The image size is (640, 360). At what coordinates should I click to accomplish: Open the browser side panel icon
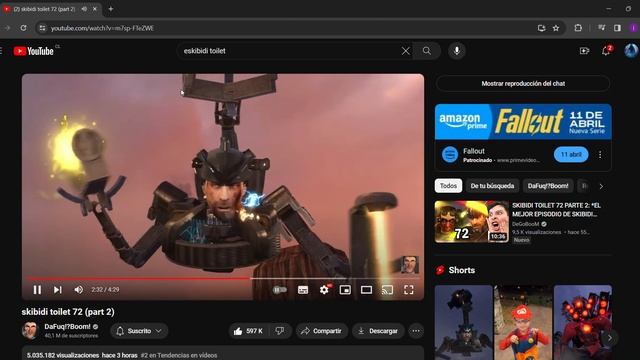tap(617, 28)
